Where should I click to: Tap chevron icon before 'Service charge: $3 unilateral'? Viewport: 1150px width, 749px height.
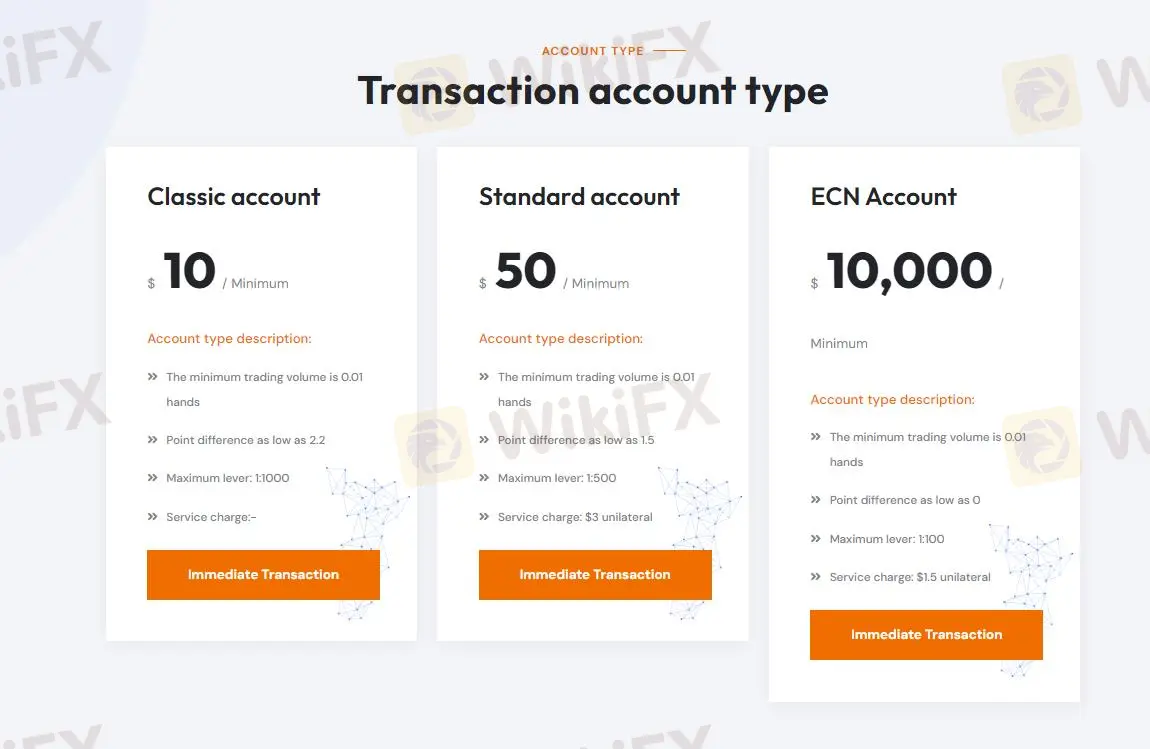point(485,517)
